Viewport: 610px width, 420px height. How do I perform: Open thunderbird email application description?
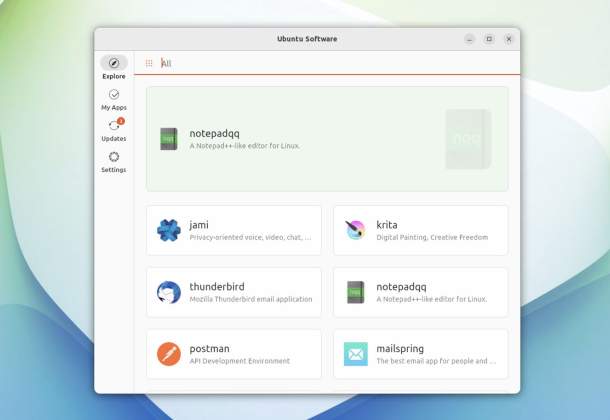tap(250, 299)
